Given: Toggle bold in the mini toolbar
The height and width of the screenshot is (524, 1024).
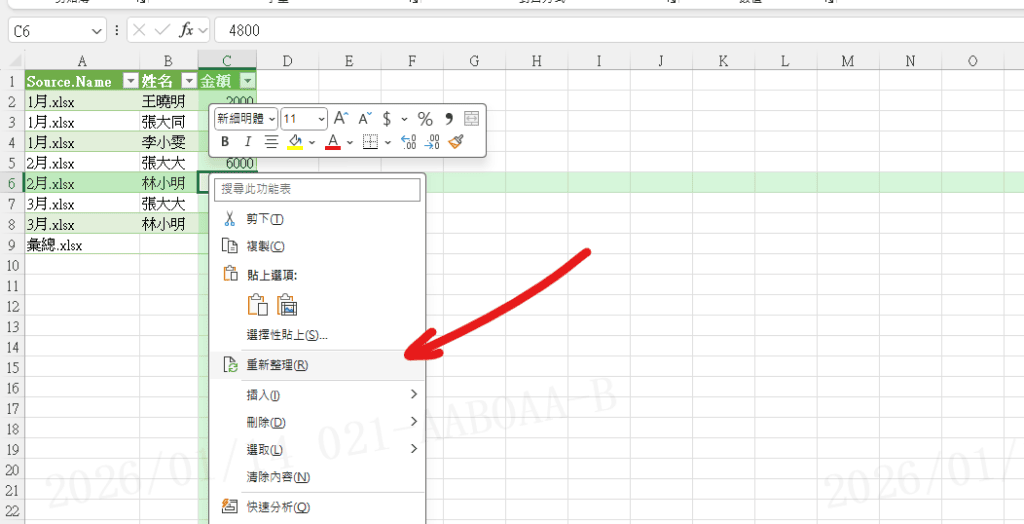Looking at the screenshot, I should click(225, 142).
